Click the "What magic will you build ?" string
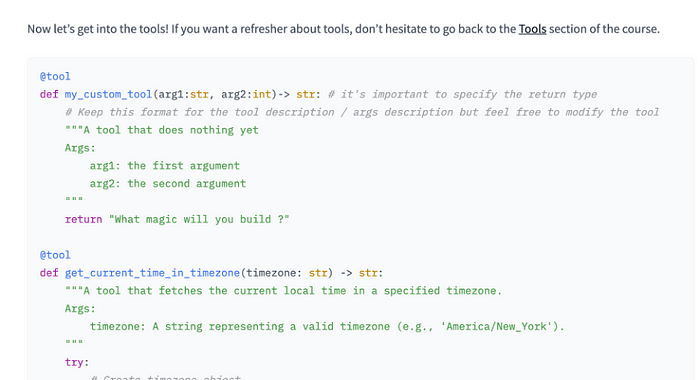This screenshot has height=380, width=700. [199, 219]
